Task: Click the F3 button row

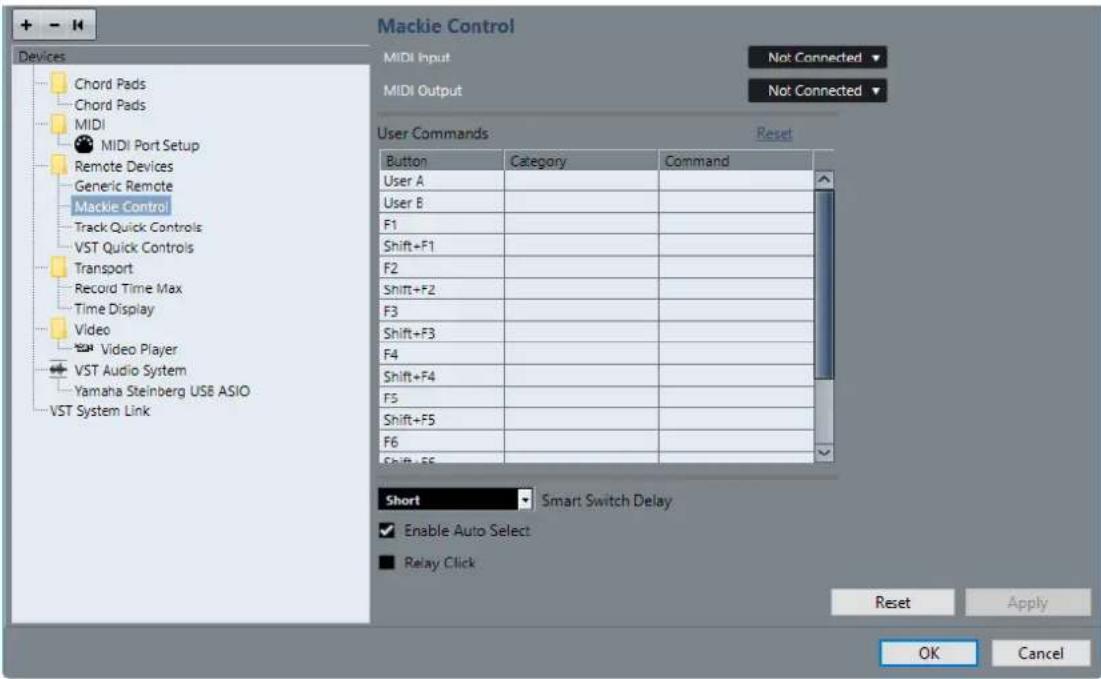Action: tap(597, 311)
